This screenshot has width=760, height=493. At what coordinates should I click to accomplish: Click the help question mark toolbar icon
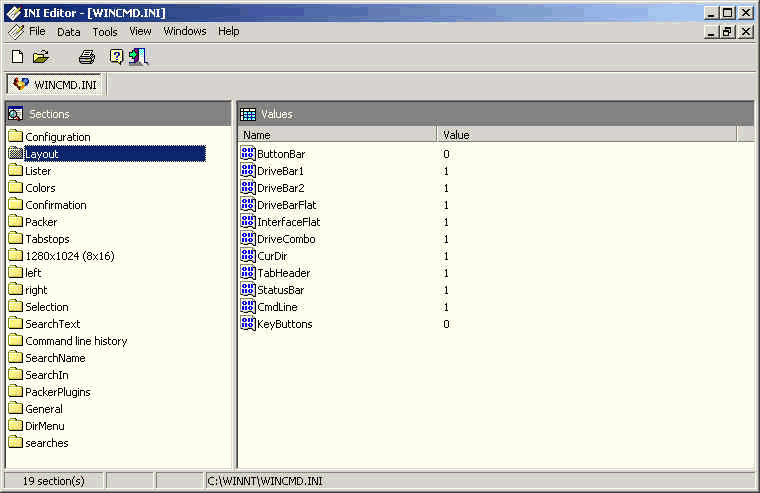(116, 57)
